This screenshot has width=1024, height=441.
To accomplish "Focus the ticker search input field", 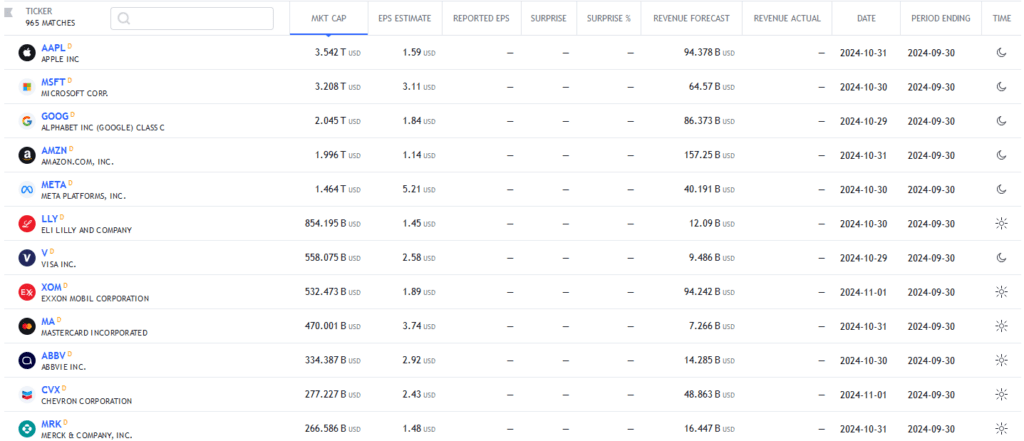I will [192, 18].
